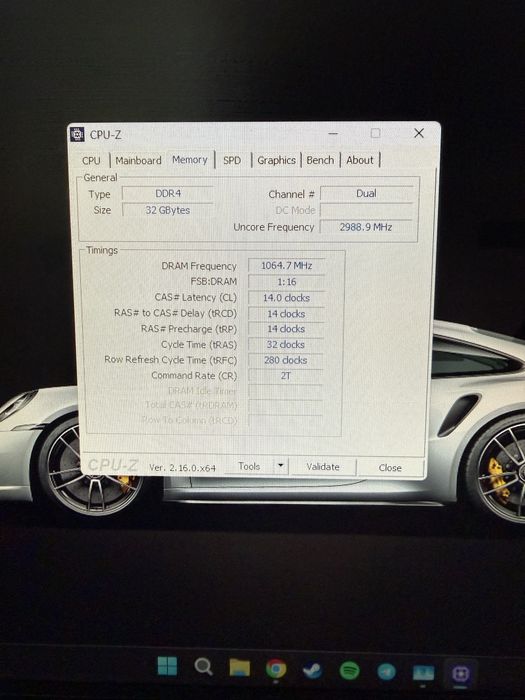Click the 2T command rate value
The width and height of the screenshot is (525, 700).
[x=286, y=376]
